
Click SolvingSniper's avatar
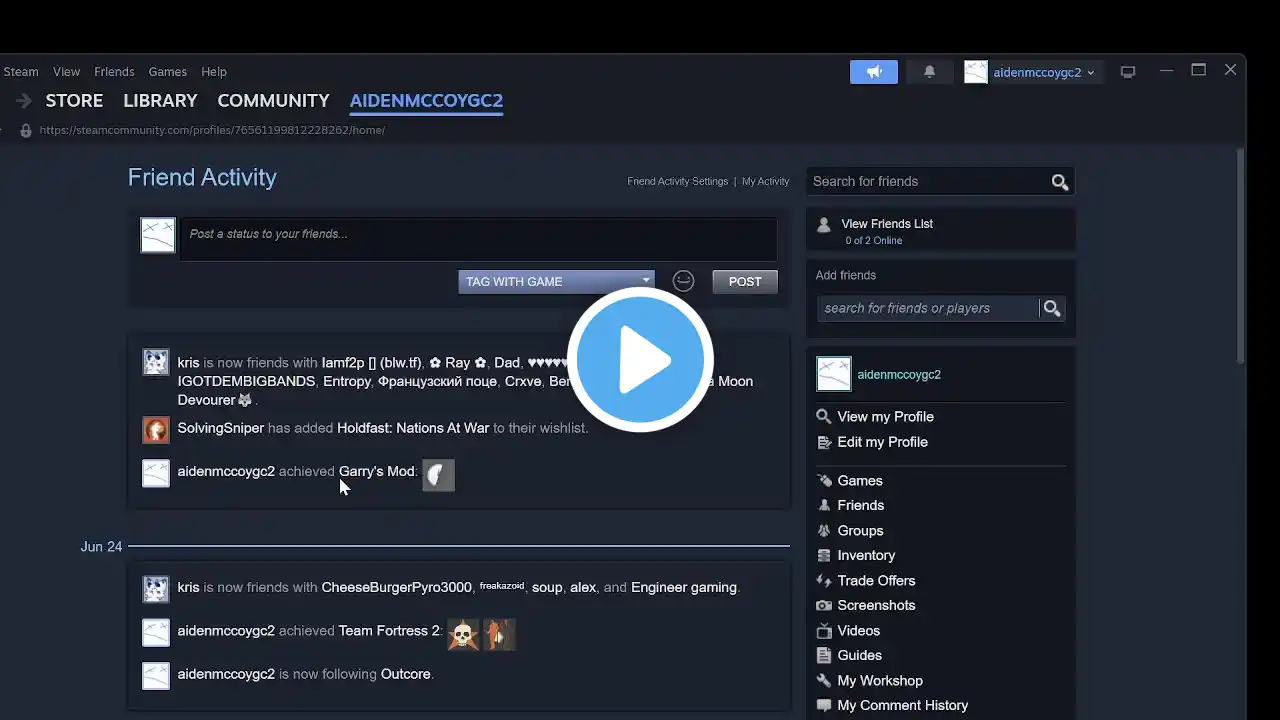(156, 430)
